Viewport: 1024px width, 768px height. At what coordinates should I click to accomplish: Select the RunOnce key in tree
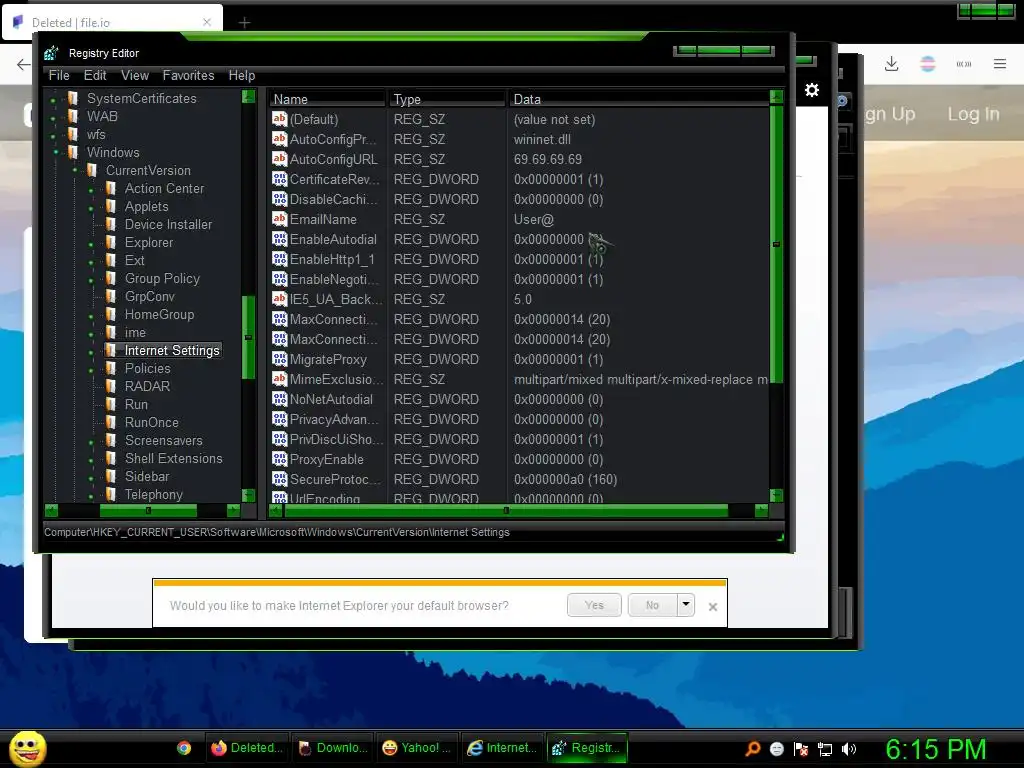click(x=152, y=423)
